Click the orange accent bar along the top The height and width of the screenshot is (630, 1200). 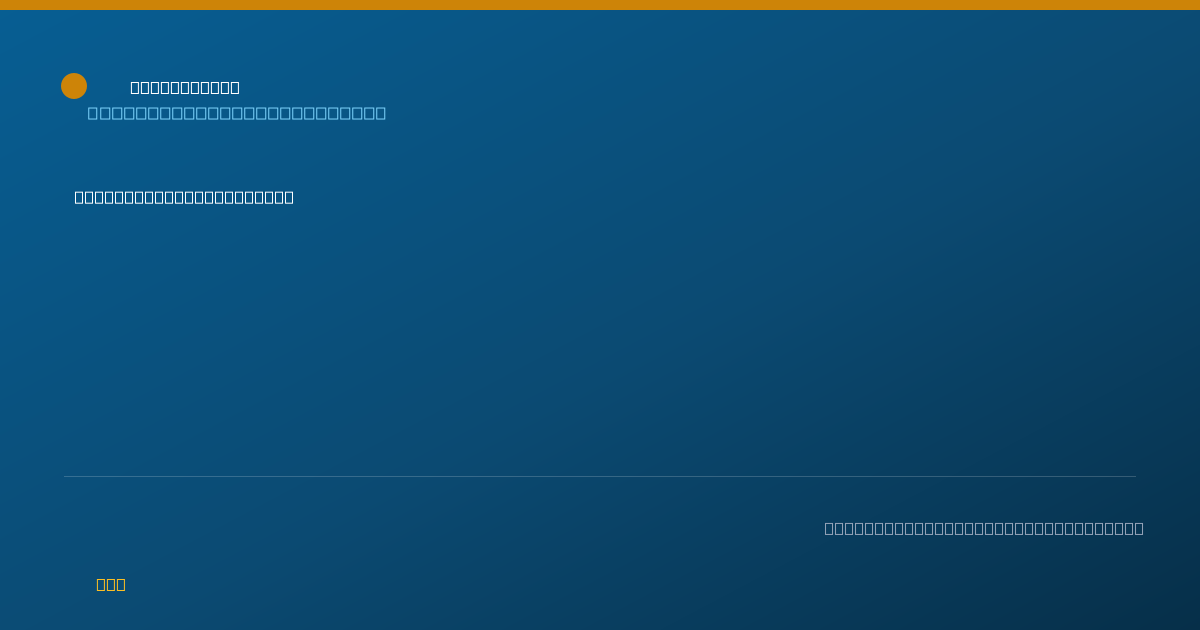[x=600, y=5]
